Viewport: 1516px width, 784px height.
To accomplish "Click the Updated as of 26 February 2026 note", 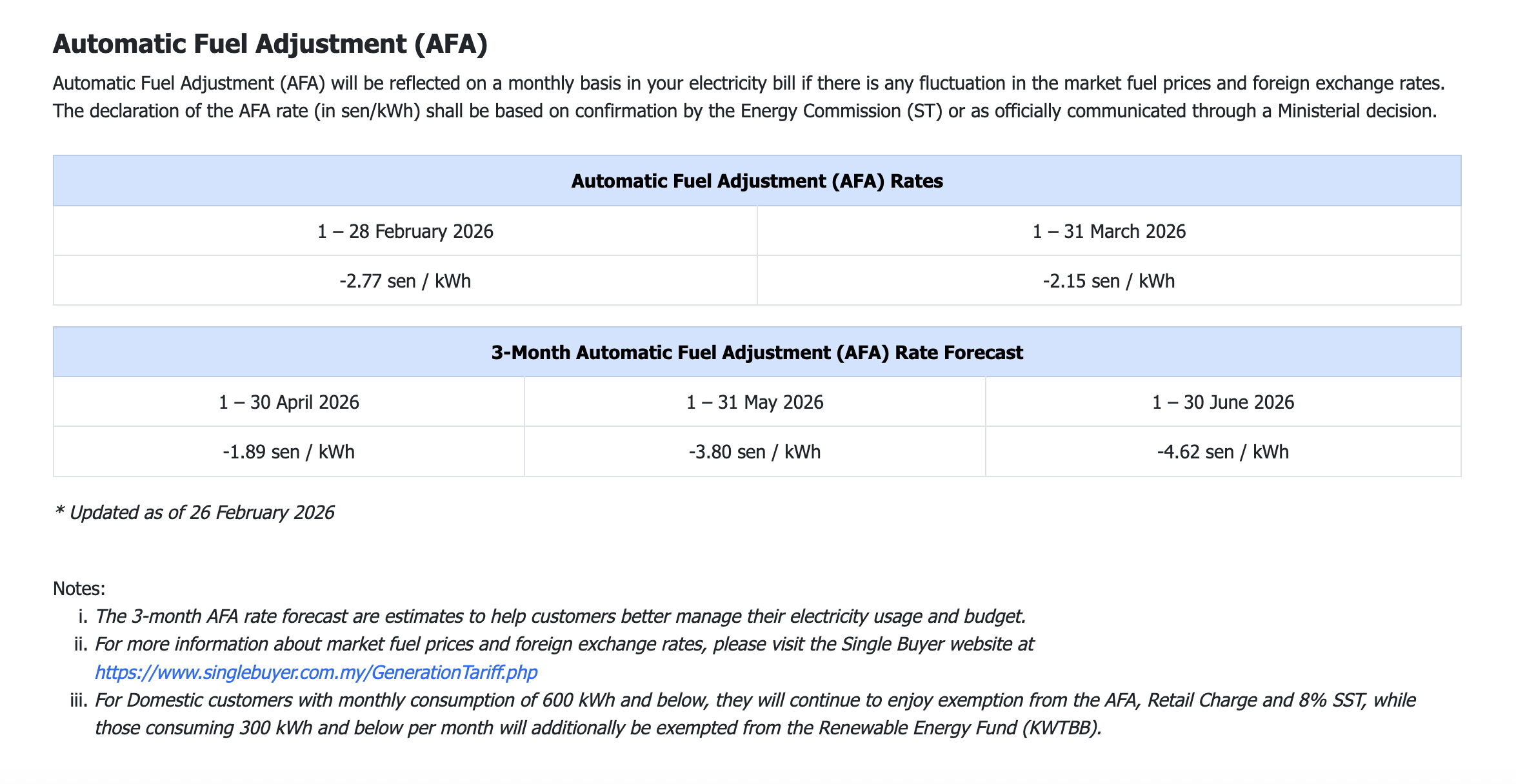I will click(x=194, y=513).
